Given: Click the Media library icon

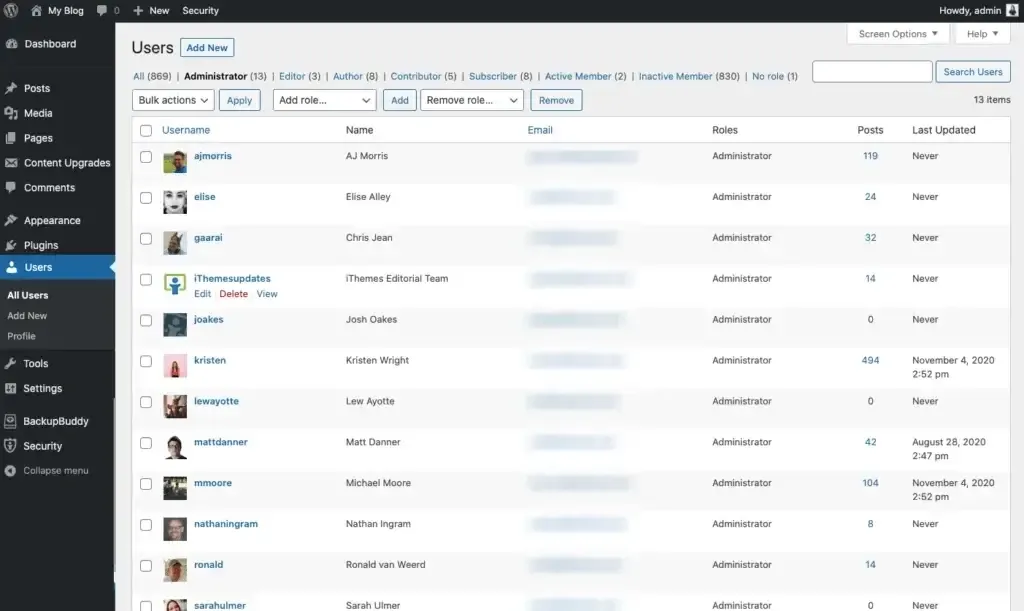Looking at the screenshot, I should click(x=11, y=113).
